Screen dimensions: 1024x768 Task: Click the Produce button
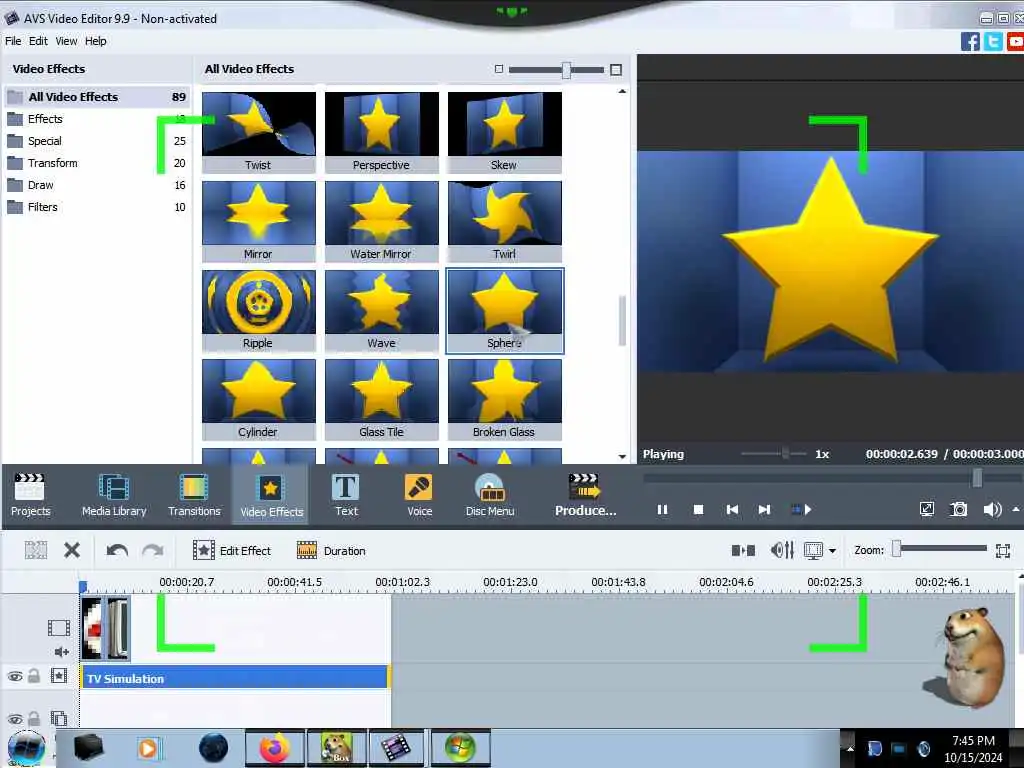tap(585, 495)
